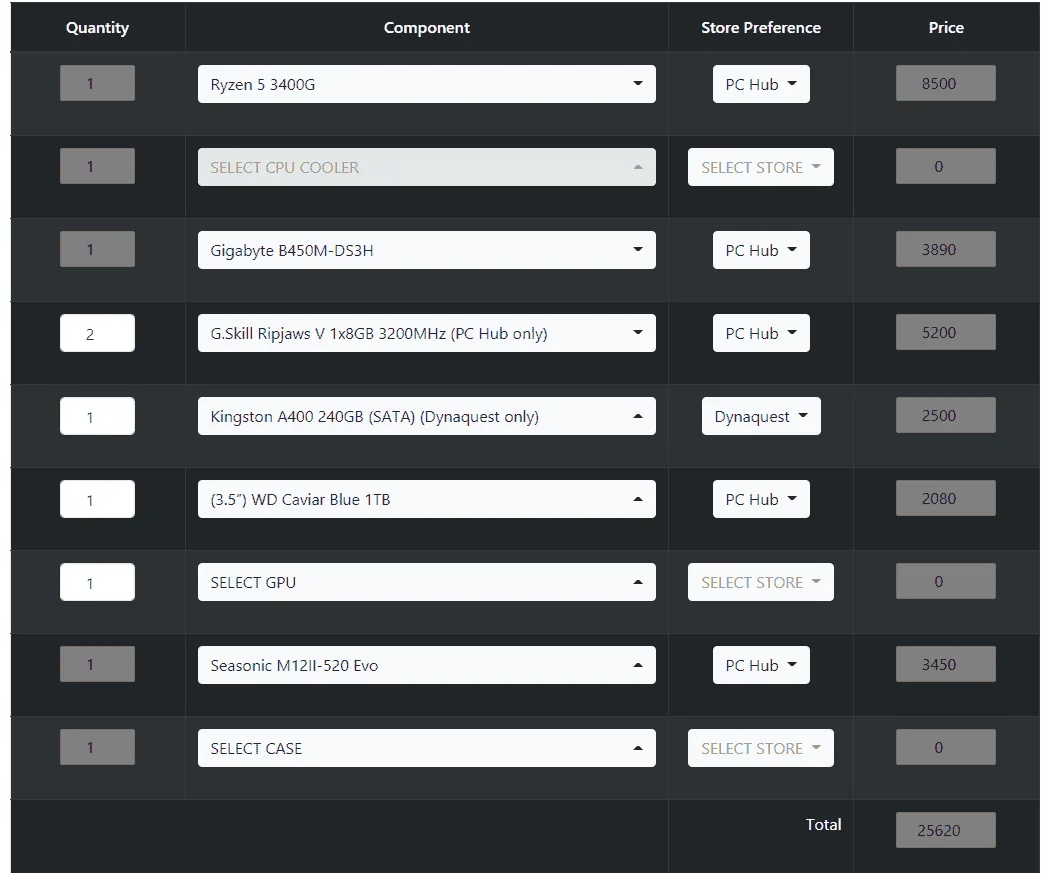Viewport: 1054px width, 873px height.
Task: Open the Kingston A400 240GB SSD dropdown
Action: (x=426, y=416)
